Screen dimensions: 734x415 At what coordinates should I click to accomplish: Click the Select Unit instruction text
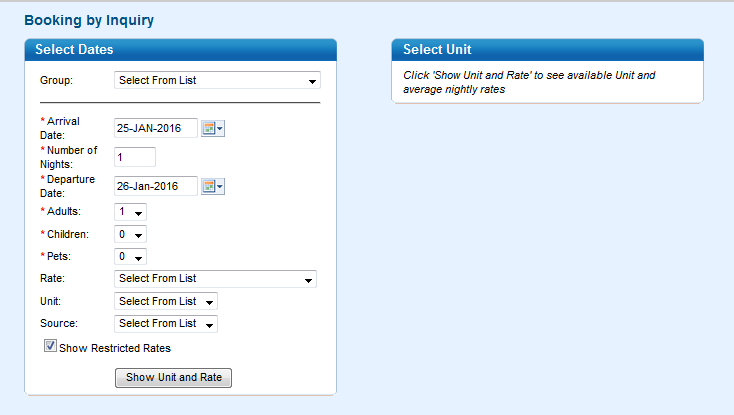click(529, 82)
